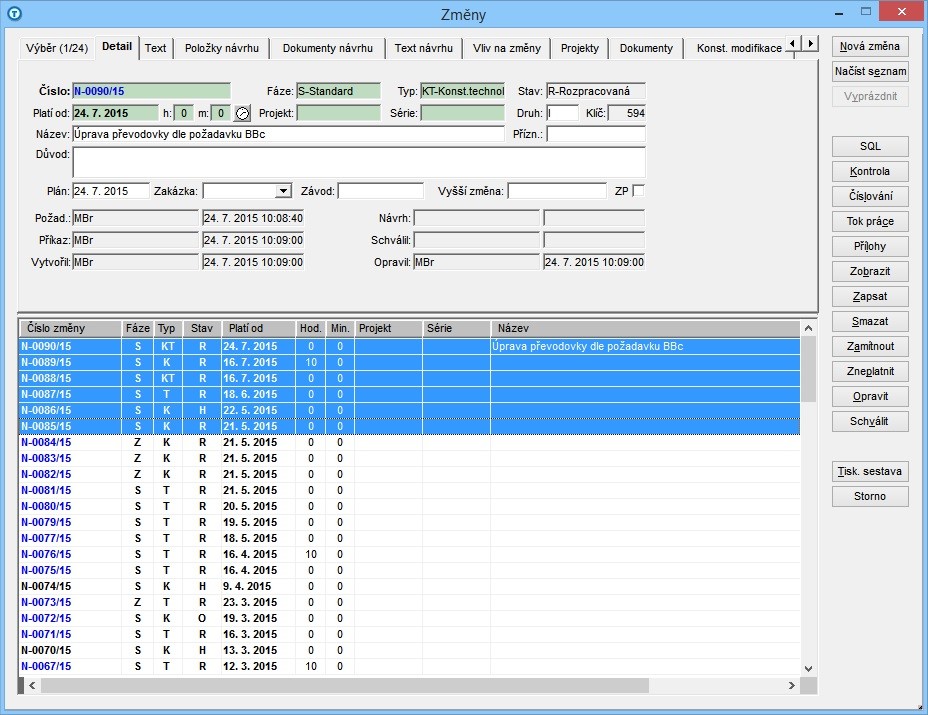Toggle the ZP checkbox
The image size is (928, 715).
pos(639,191)
